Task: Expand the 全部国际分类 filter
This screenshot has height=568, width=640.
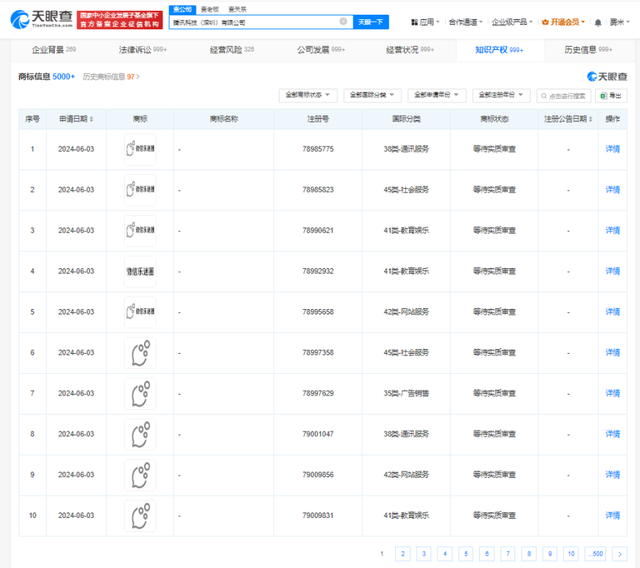Action: click(372, 95)
